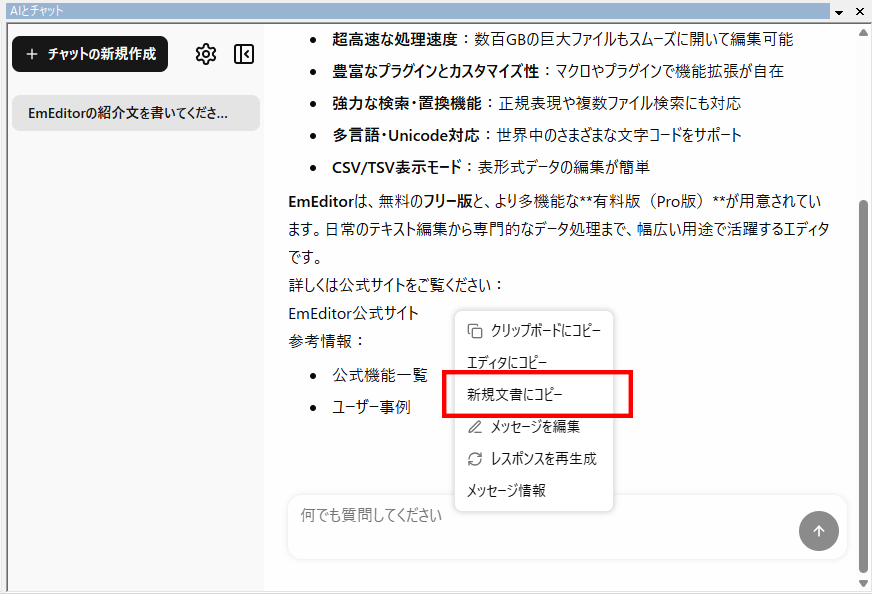Click the 公式機能一覧 link

click(383, 375)
